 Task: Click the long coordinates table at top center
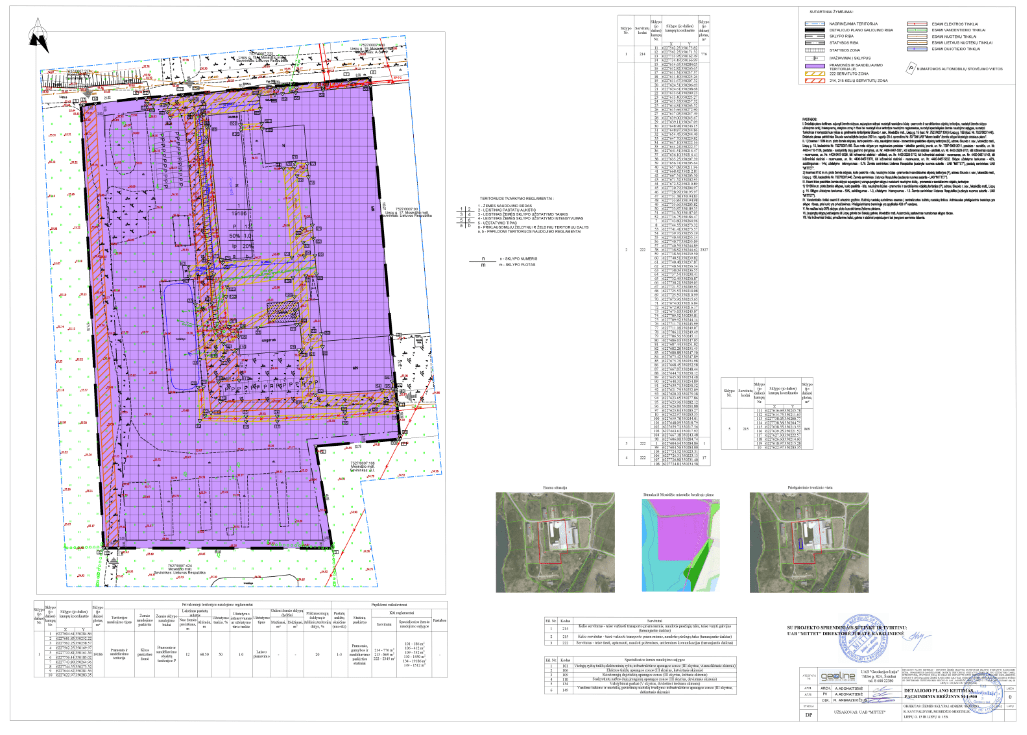point(661,240)
